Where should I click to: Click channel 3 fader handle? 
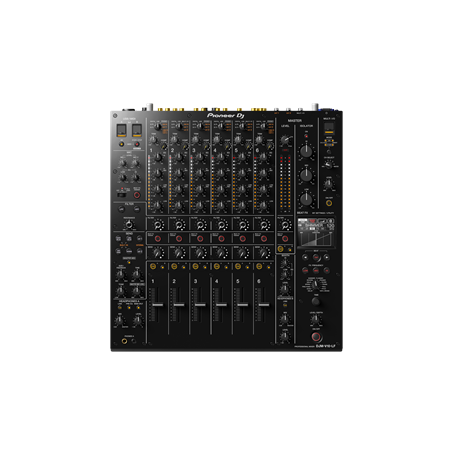[200, 305]
